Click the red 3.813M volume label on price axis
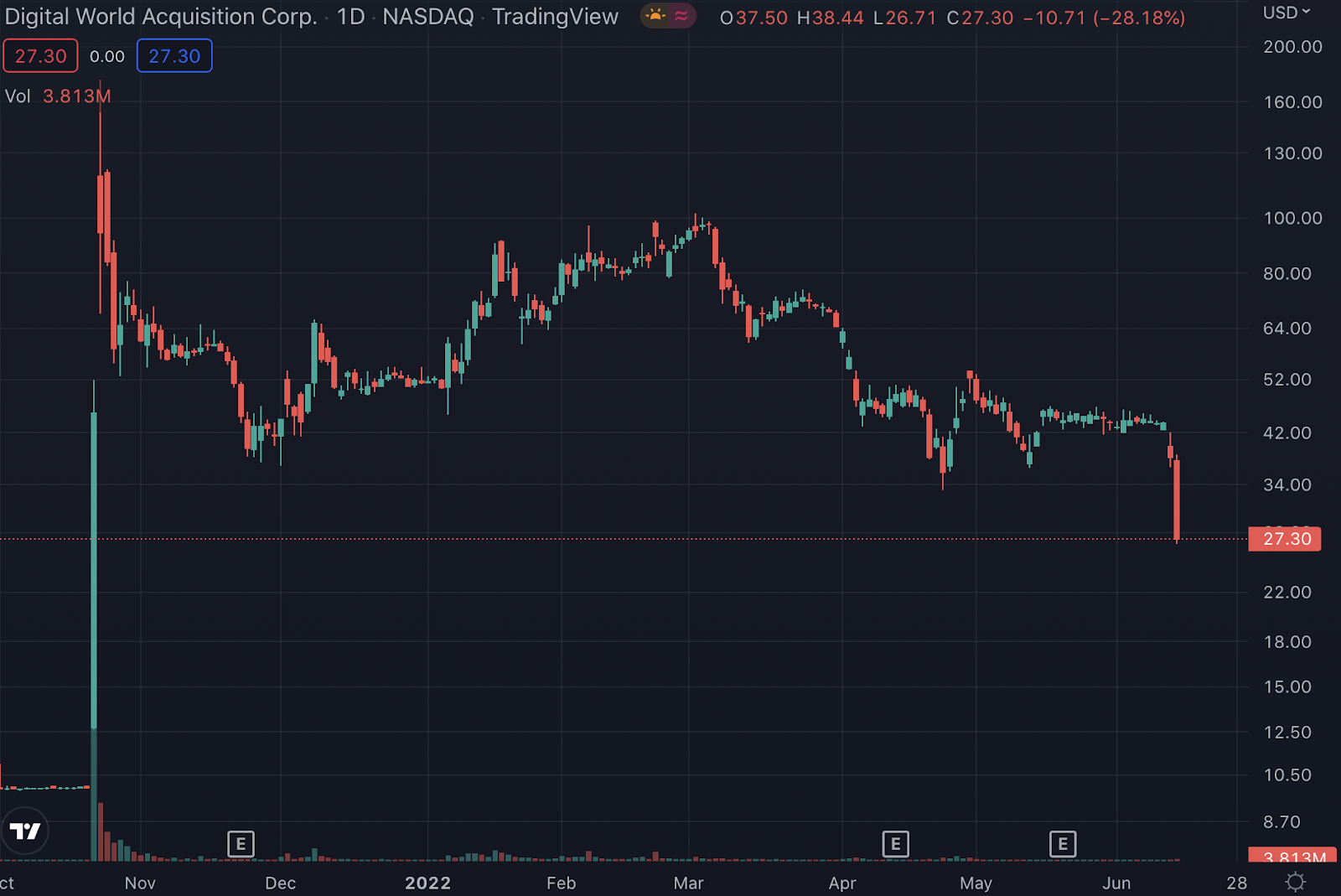This screenshot has width=1341, height=896. 1292,856
